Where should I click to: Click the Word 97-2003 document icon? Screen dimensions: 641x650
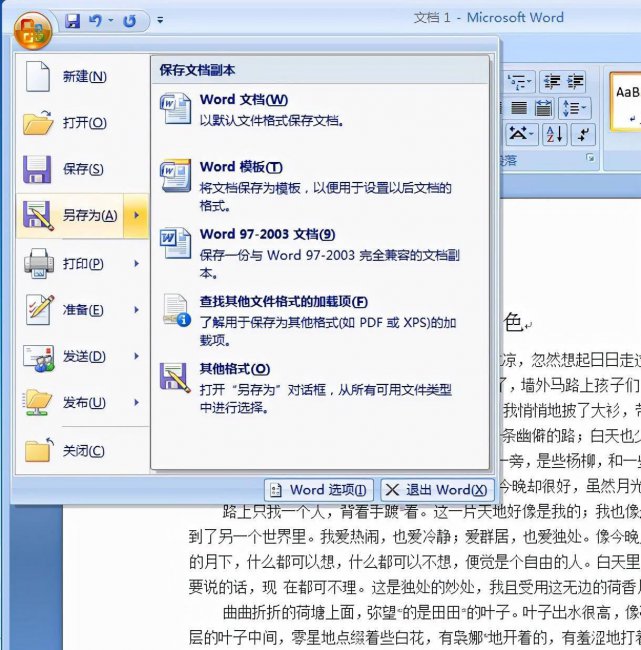tap(176, 243)
